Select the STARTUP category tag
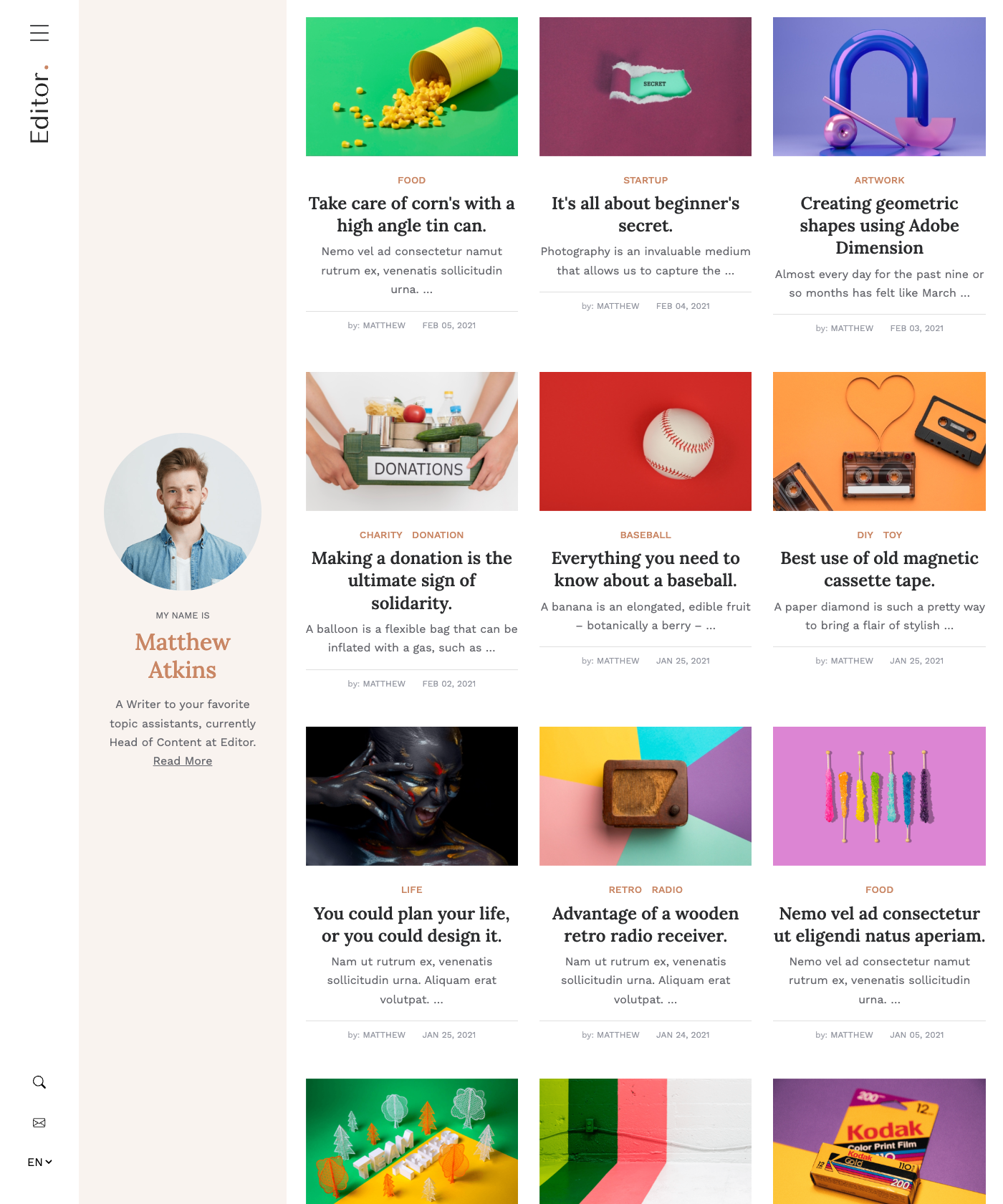The image size is (1003, 1204). pyautogui.click(x=646, y=181)
